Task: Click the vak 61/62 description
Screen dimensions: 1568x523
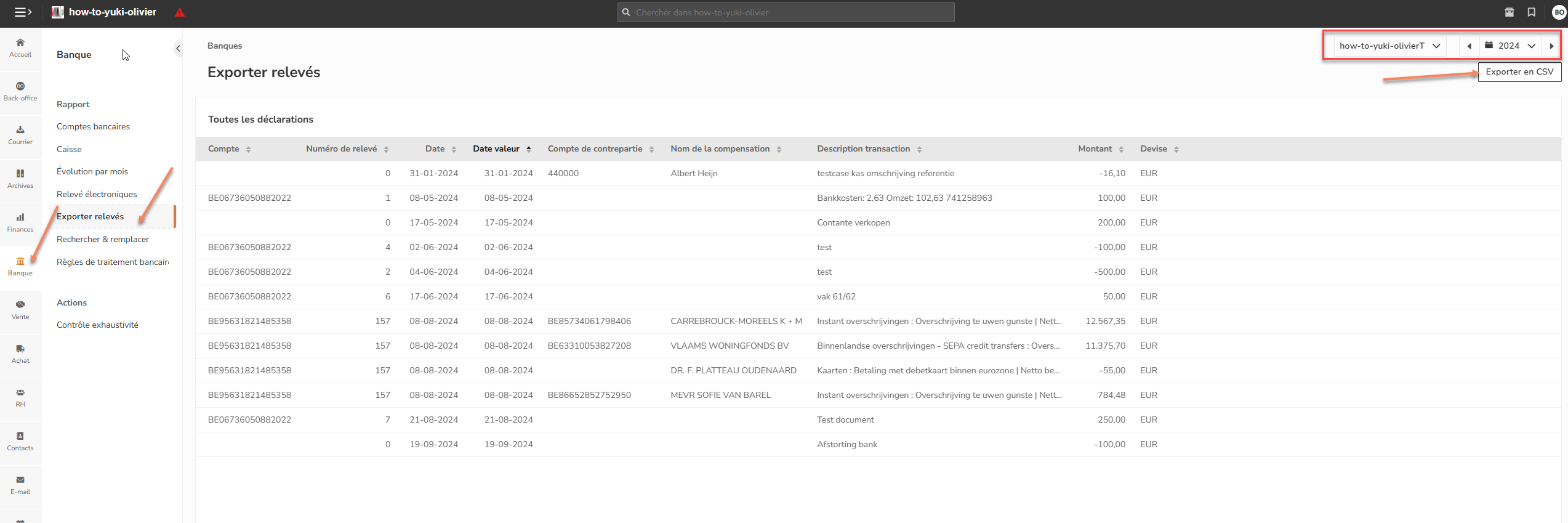Action: (x=836, y=296)
